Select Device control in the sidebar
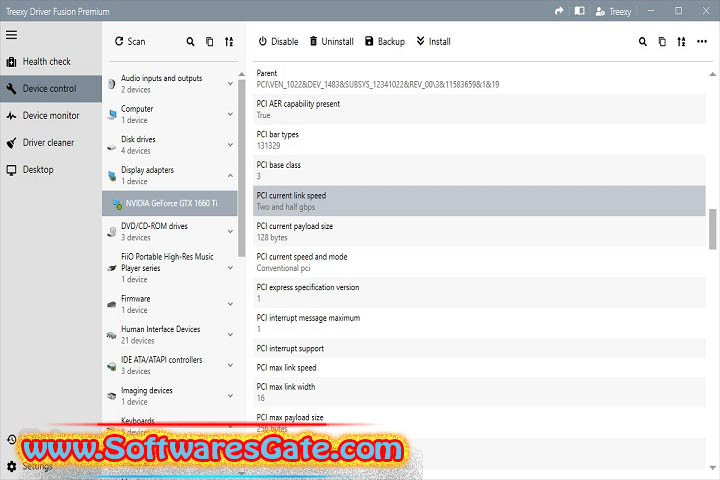Image resolution: width=720 pixels, height=480 pixels. (x=51, y=89)
